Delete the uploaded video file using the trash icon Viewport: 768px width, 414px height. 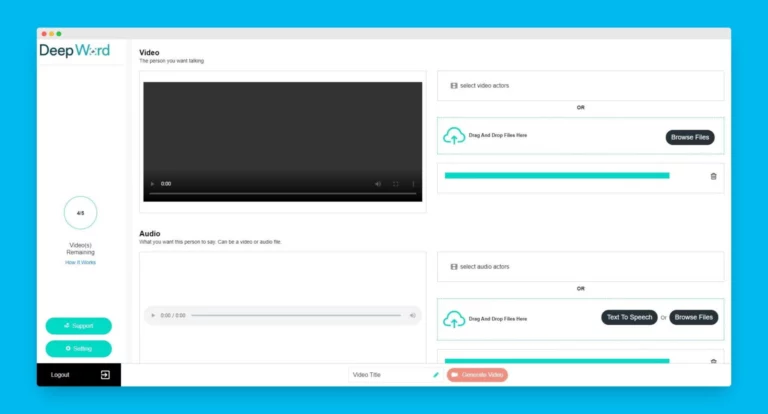click(713, 176)
